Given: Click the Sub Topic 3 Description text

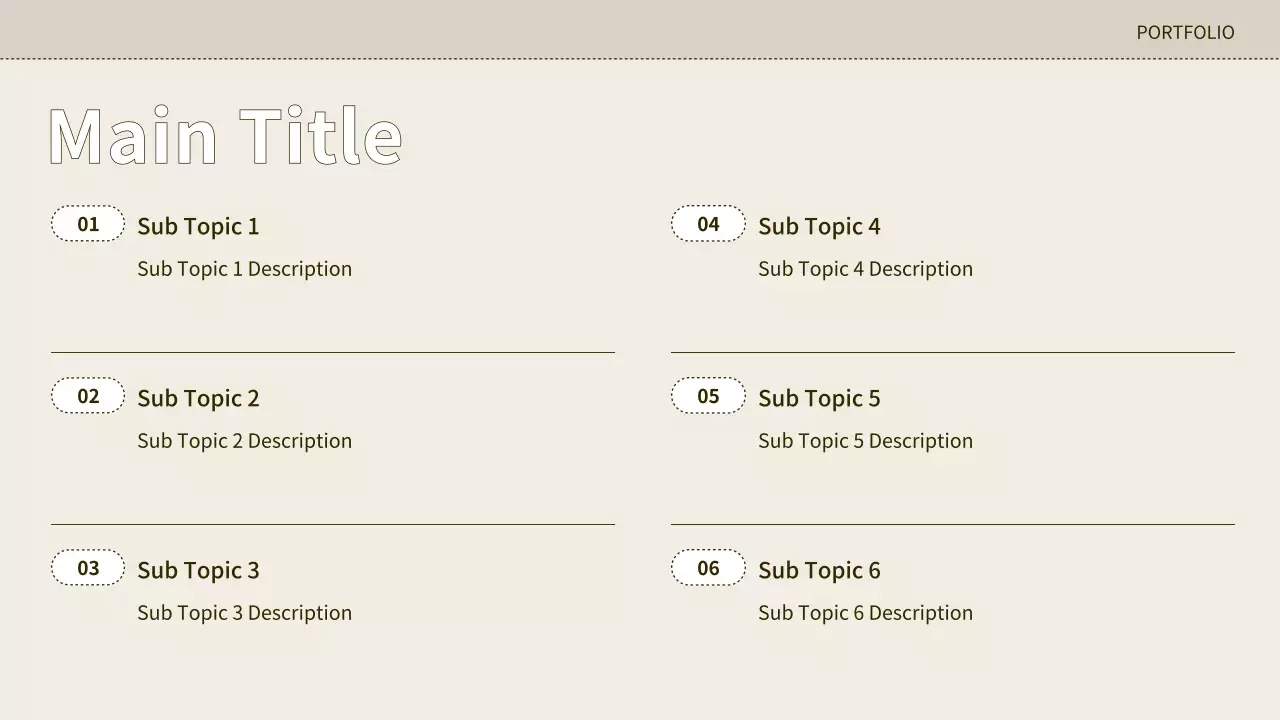Looking at the screenshot, I should point(244,613).
